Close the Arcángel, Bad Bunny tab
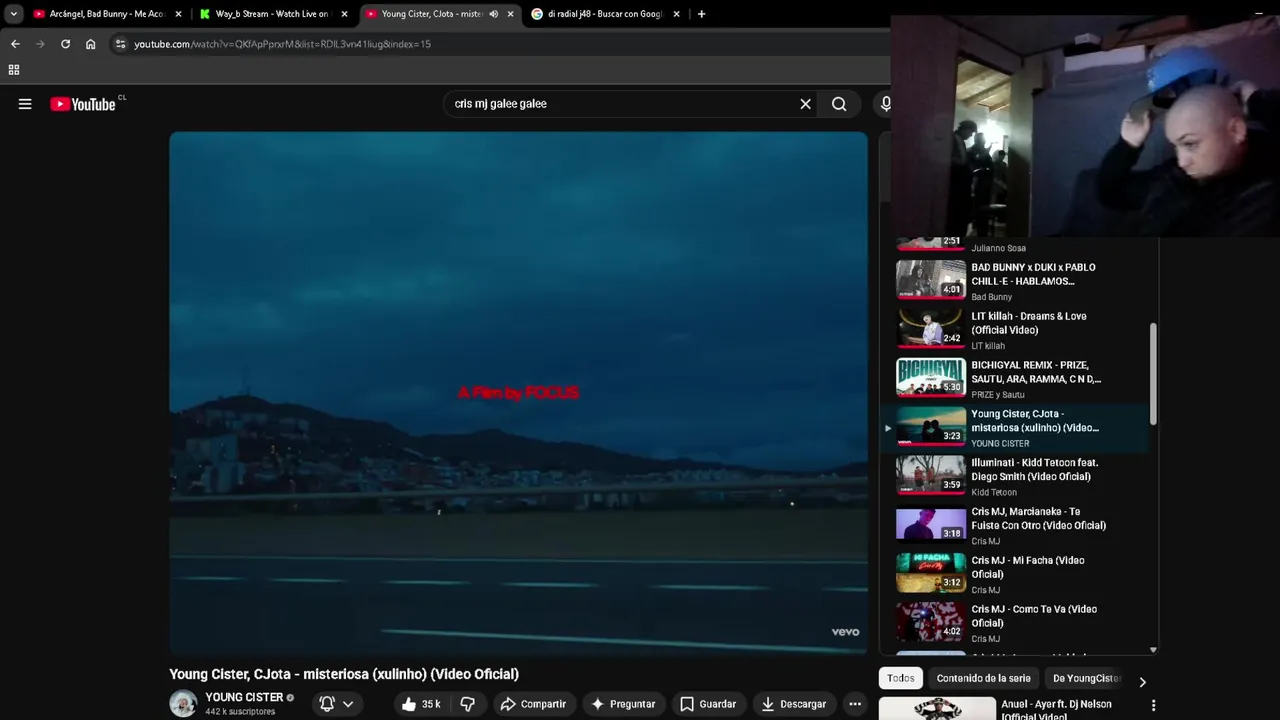 pyautogui.click(x=178, y=14)
